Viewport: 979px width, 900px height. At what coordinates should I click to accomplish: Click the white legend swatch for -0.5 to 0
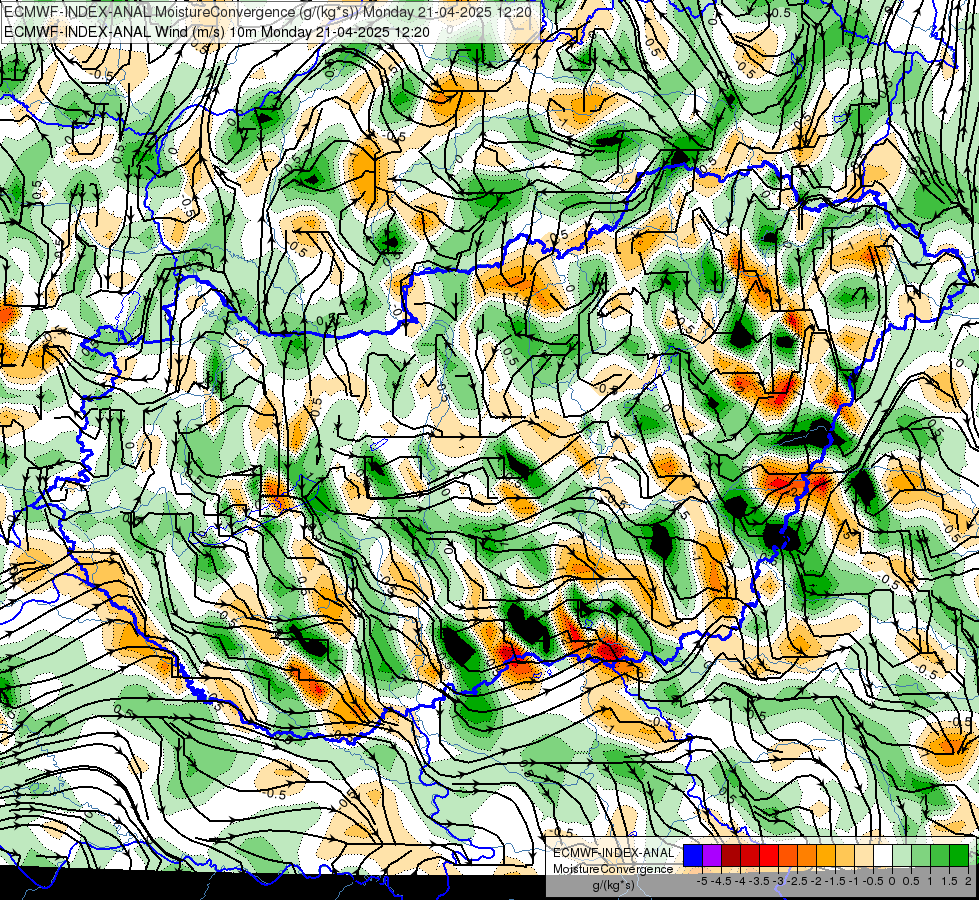click(x=883, y=856)
